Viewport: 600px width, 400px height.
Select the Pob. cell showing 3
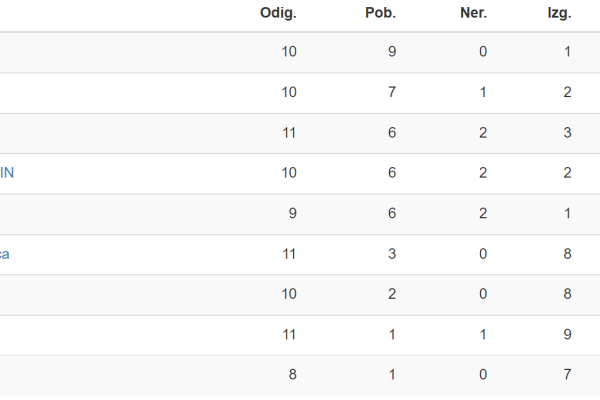pos(392,254)
